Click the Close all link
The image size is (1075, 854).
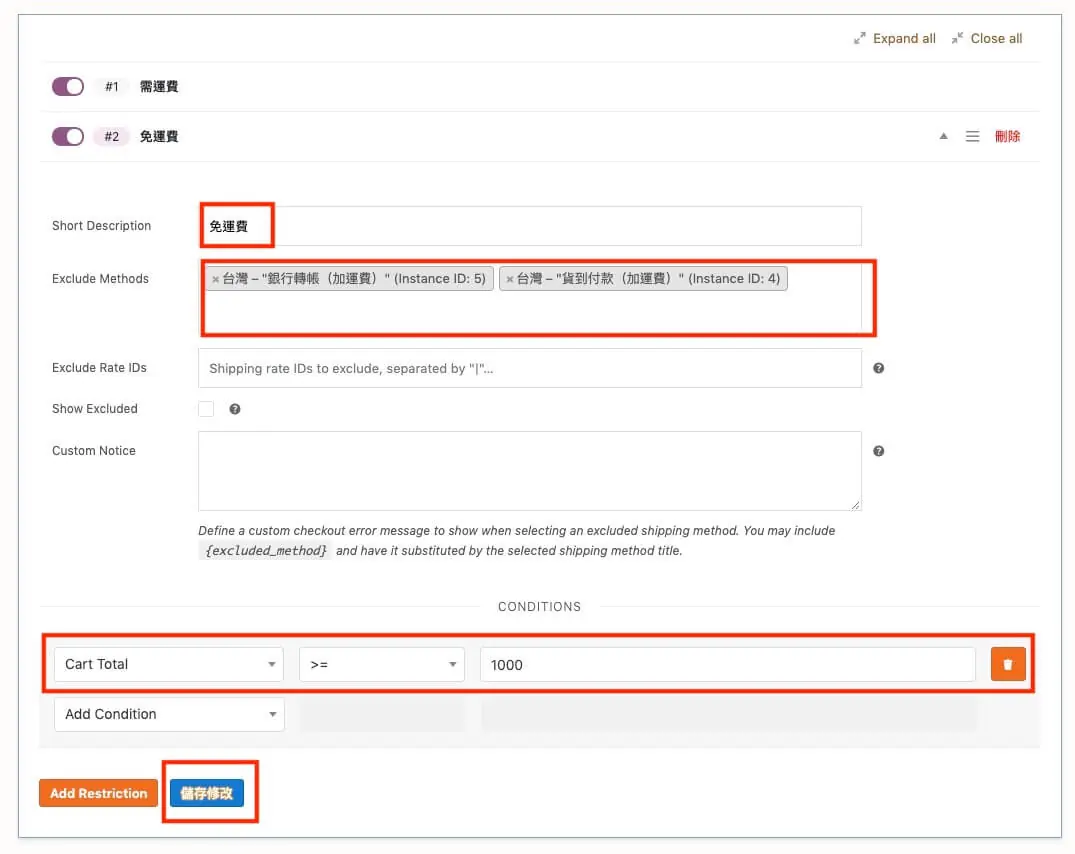pos(987,38)
